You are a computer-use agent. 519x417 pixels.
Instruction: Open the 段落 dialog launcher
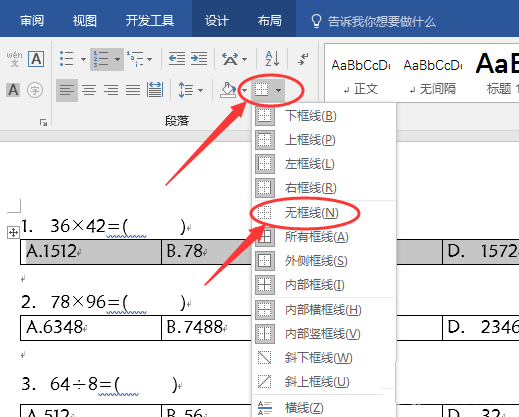[43, 123]
